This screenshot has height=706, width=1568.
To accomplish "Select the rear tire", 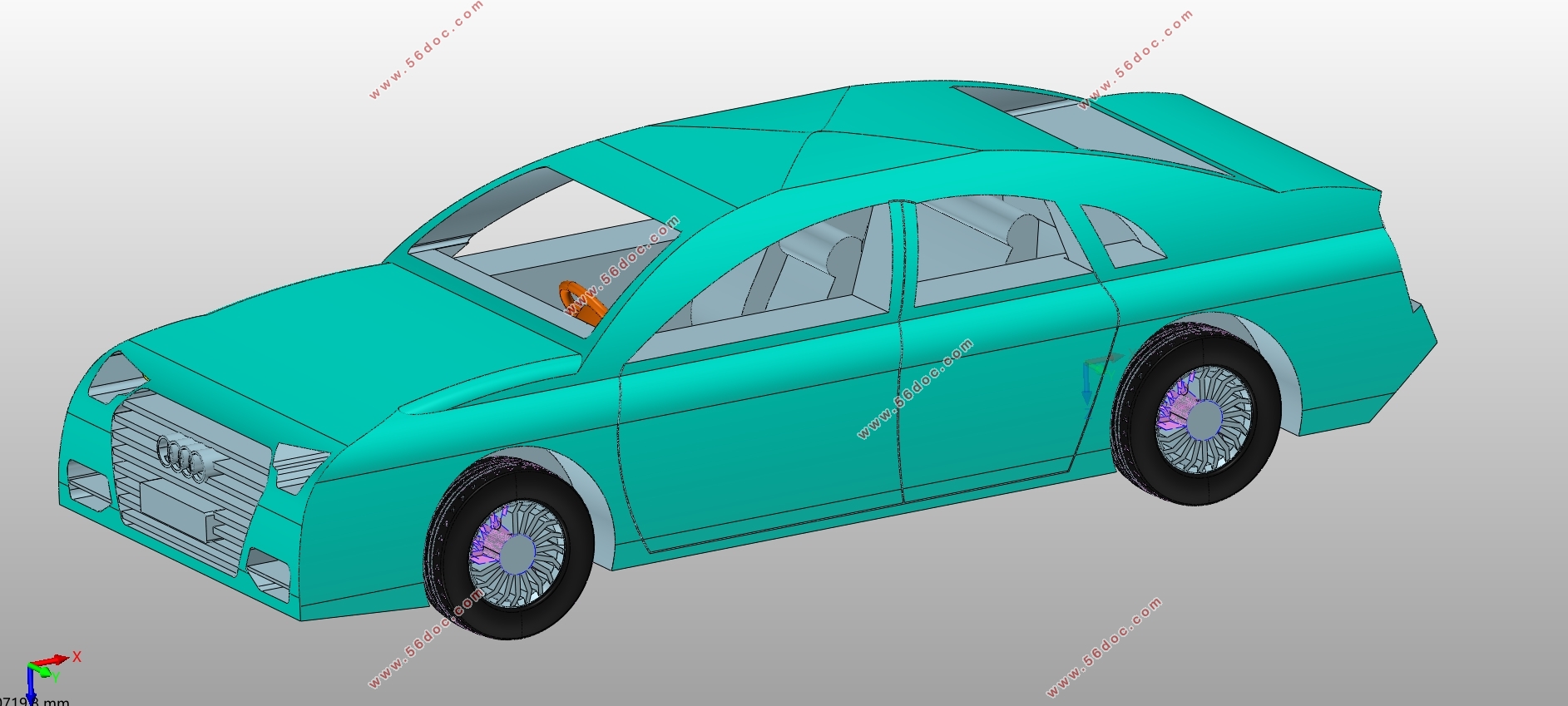I will [x=1195, y=414].
